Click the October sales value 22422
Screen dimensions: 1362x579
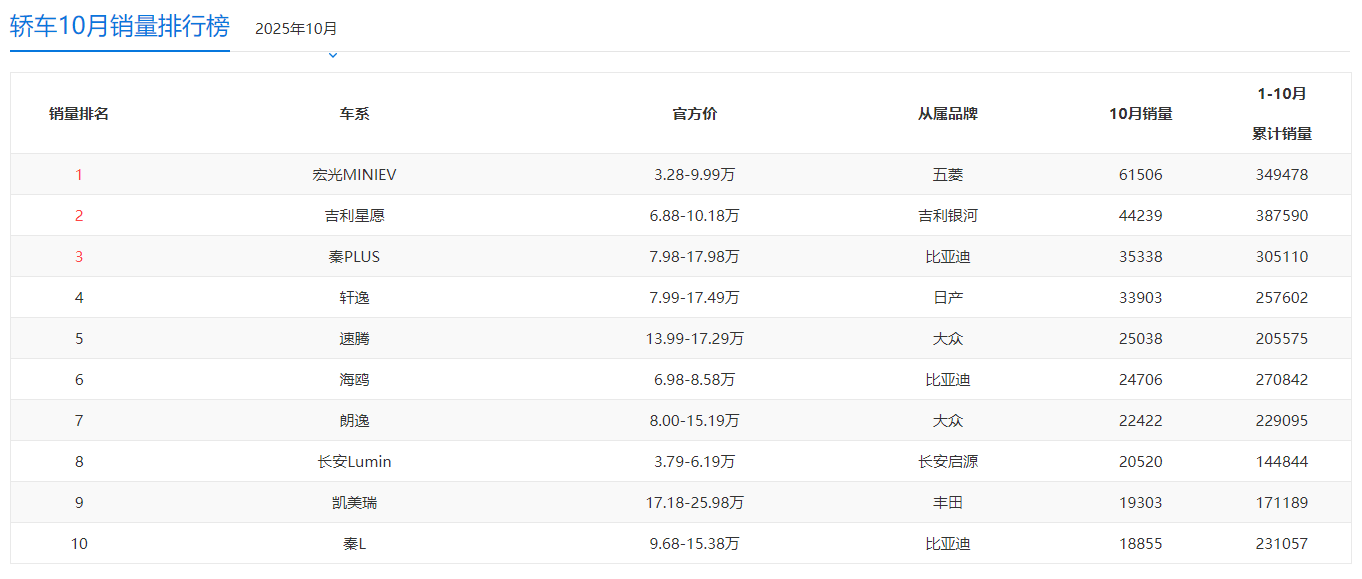(1141, 421)
